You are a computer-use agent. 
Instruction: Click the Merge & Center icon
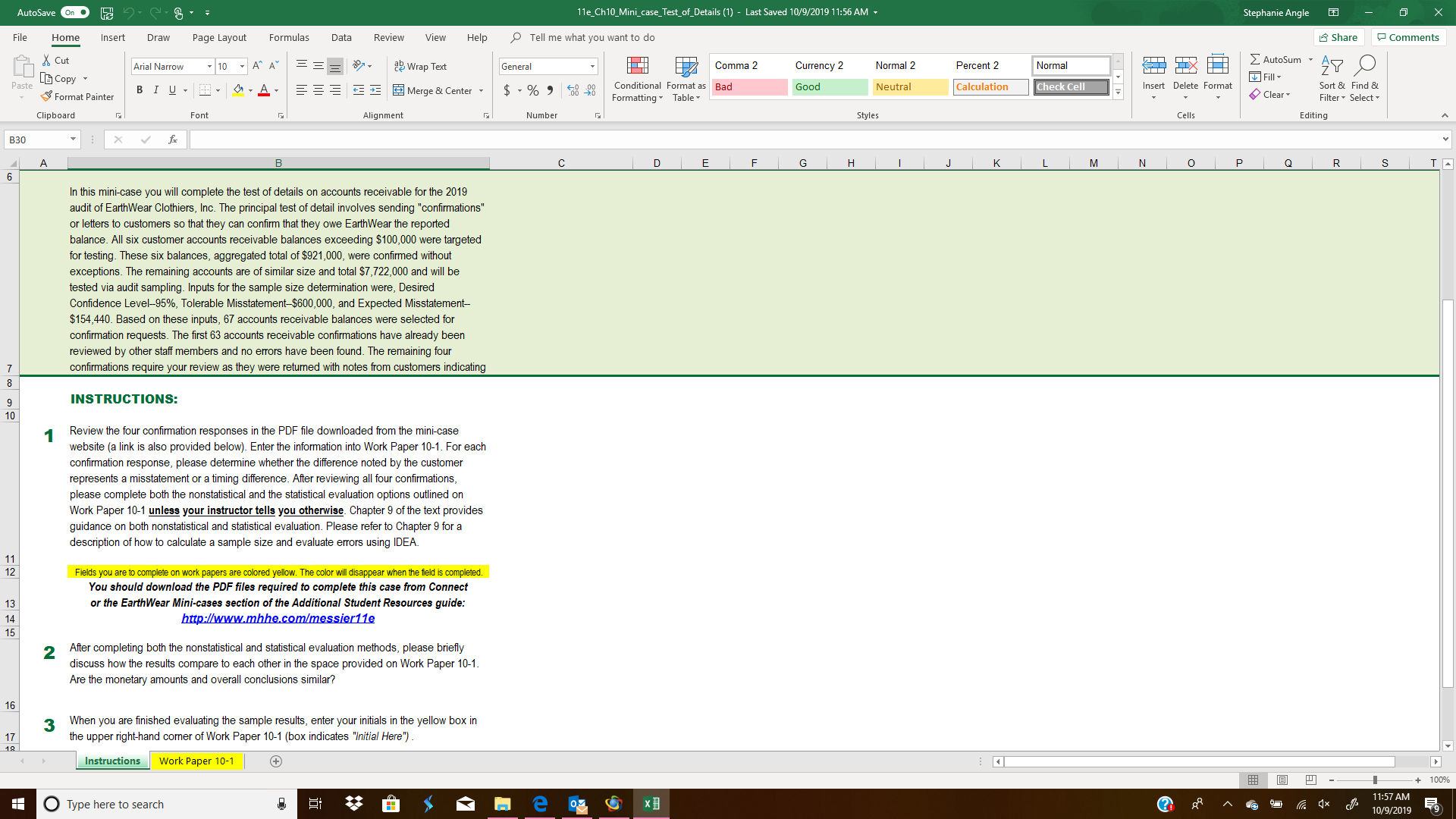pyautogui.click(x=400, y=90)
